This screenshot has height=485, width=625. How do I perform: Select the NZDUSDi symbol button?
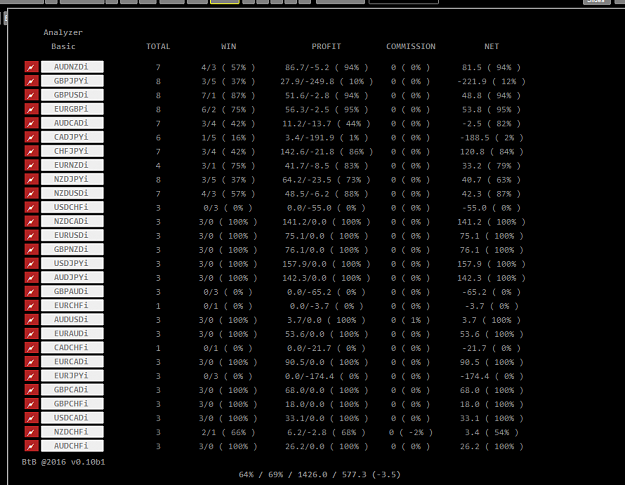point(72,193)
